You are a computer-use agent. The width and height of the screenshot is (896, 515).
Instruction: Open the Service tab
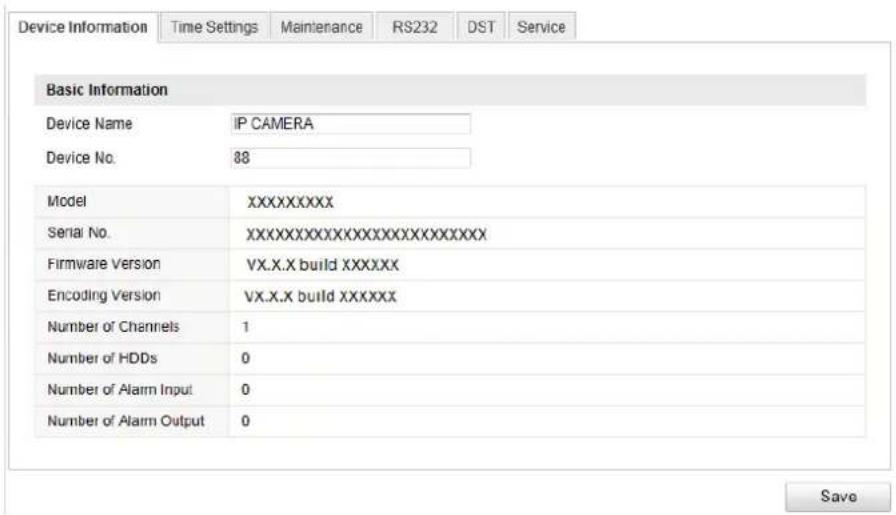tap(541, 27)
